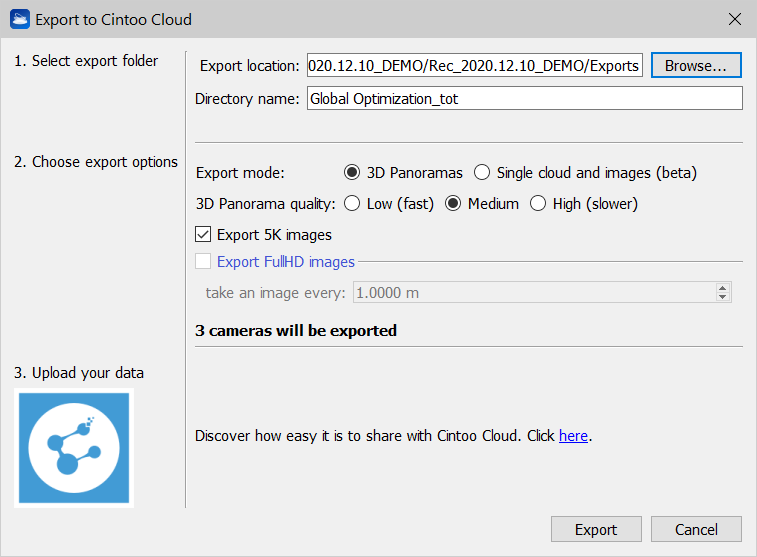Decrease the image interval spinner value
The image size is (757, 557).
[723, 297]
